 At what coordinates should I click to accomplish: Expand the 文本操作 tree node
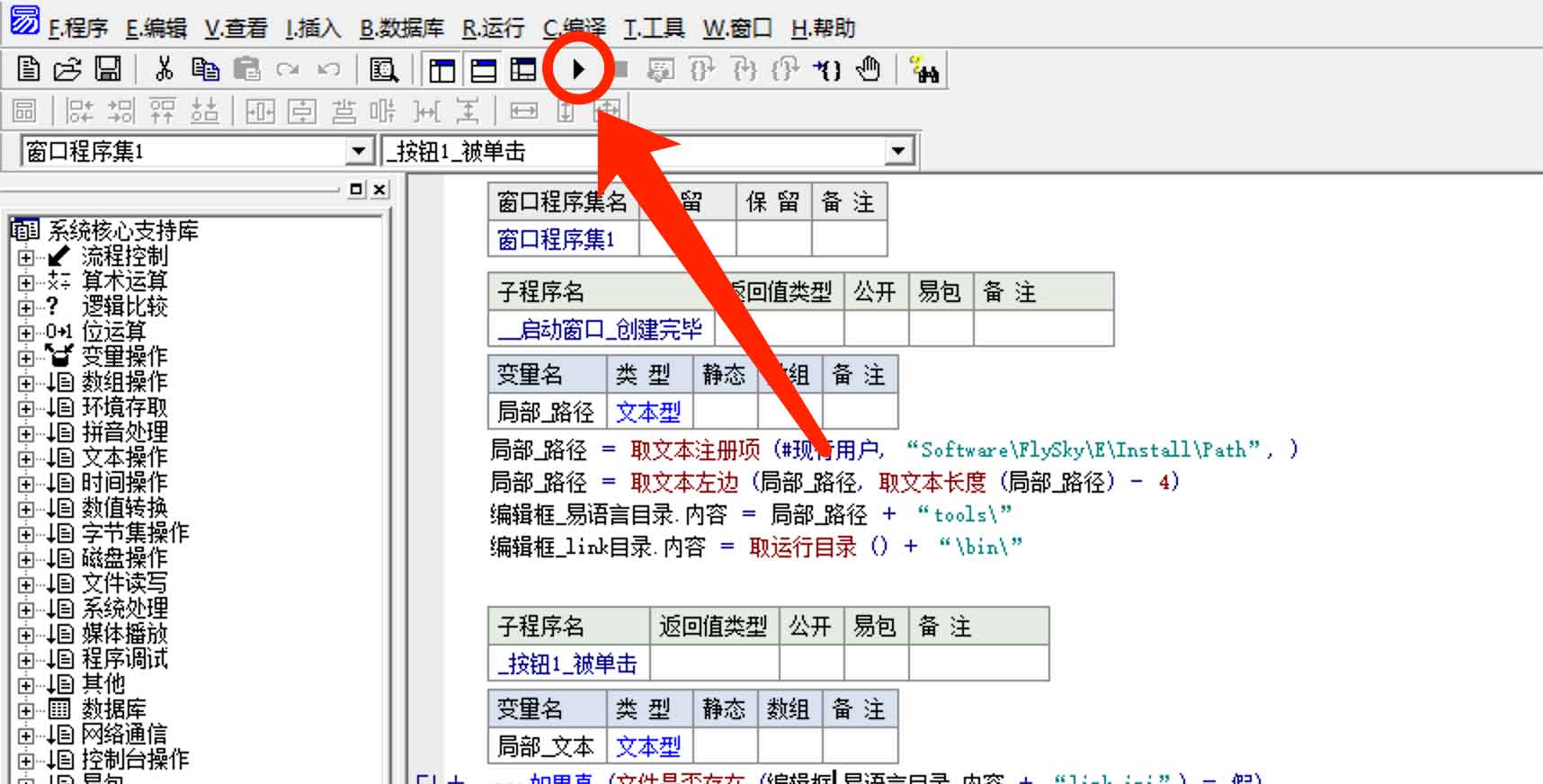(25, 459)
